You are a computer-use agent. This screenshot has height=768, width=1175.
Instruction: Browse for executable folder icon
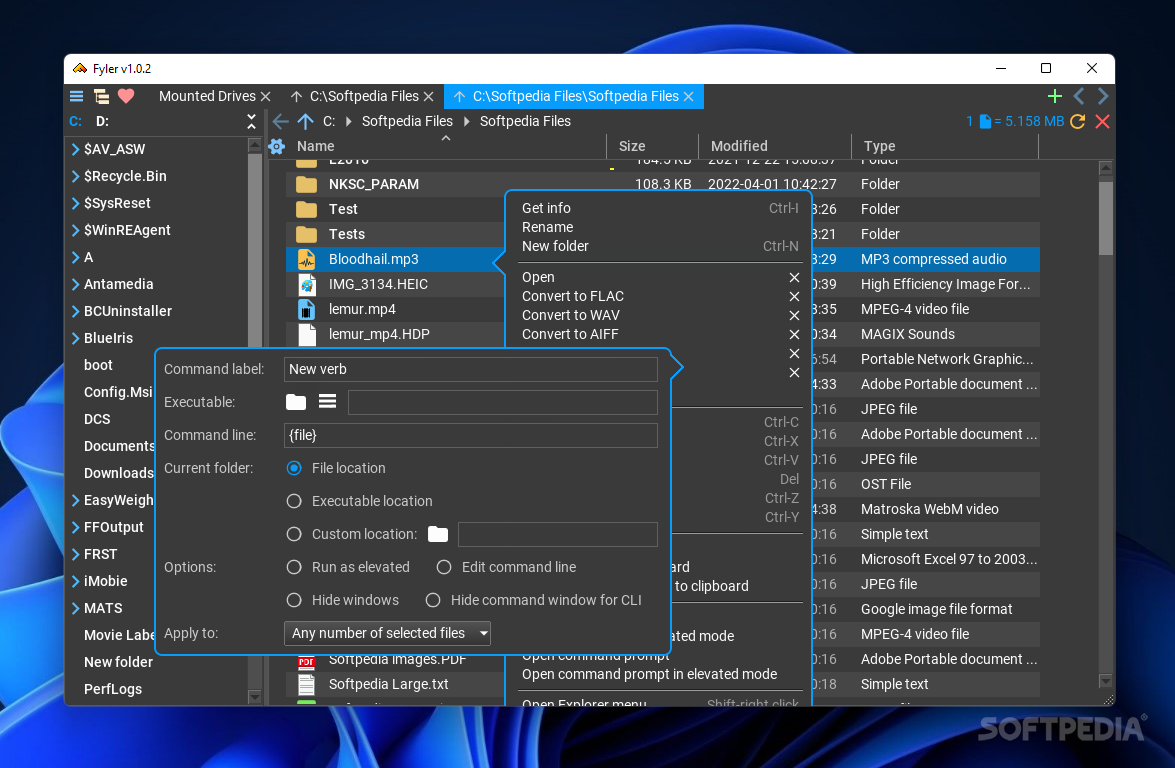(x=296, y=402)
